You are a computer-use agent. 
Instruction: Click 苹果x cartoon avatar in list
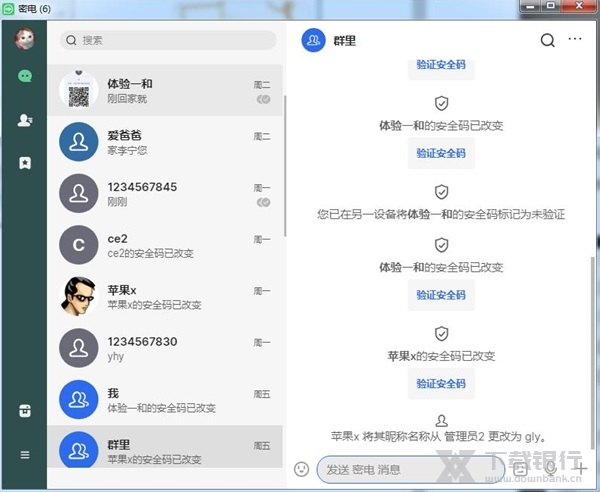click(x=79, y=297)
